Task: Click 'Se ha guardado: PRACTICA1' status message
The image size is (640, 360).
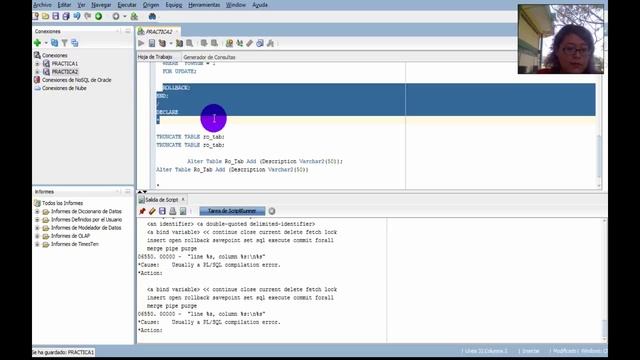Action: (63, 352)
